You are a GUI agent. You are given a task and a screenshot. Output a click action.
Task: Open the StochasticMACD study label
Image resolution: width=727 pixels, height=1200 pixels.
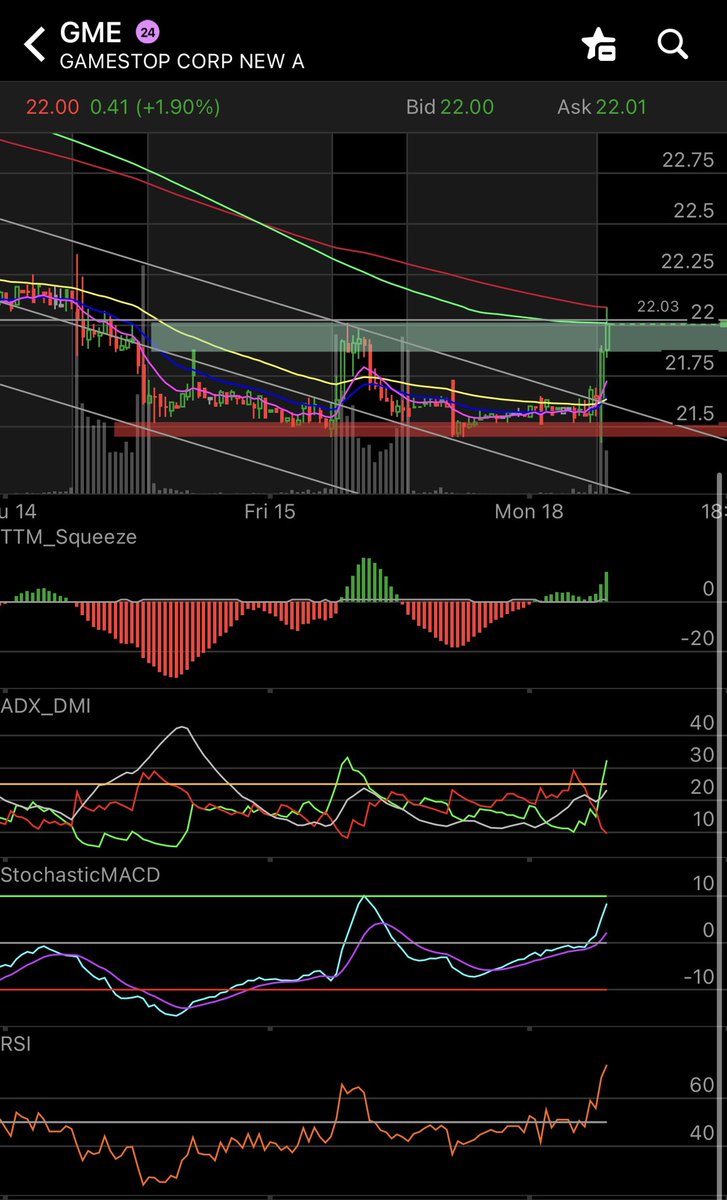point(80,875)
